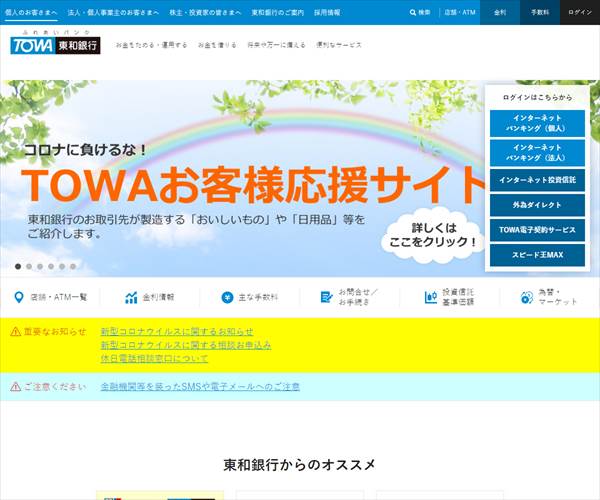Image resolution: width=600 pixels, height=500 pixels.
Task: Open 店舗・ATM top bar link
Action: click(x=460, y=12)
